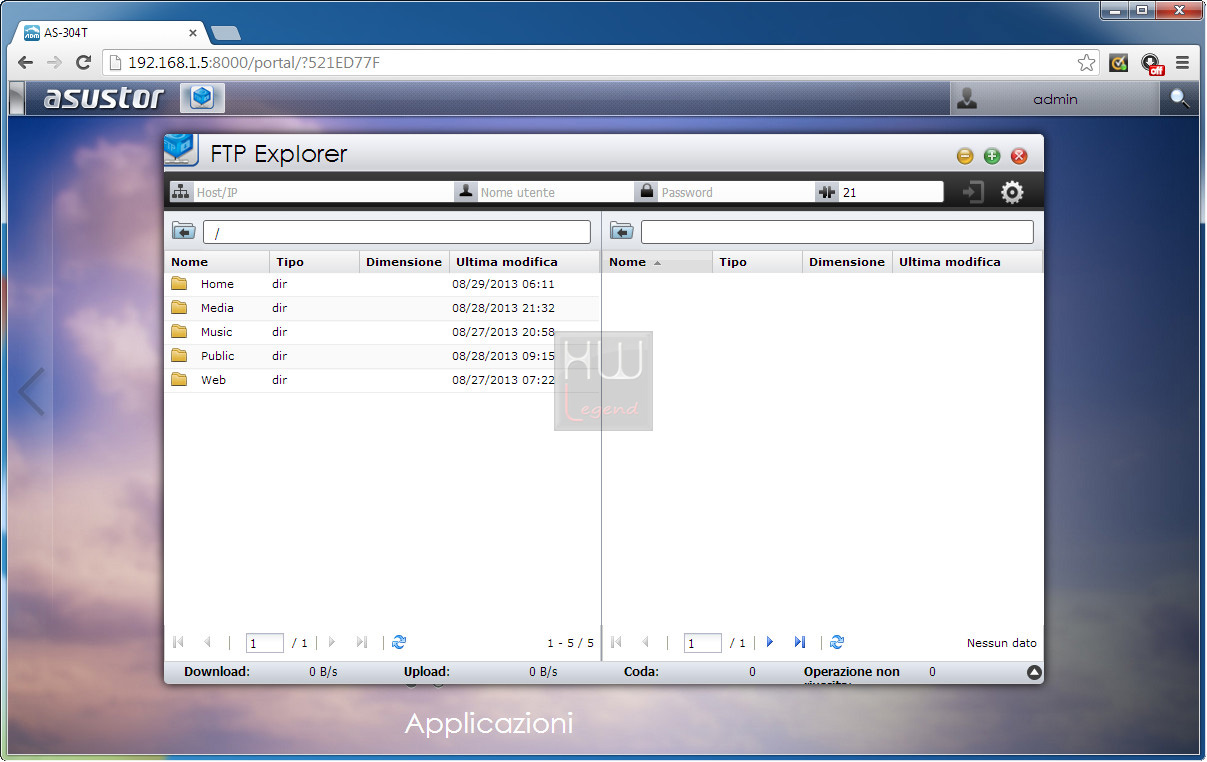Click the right pane path field

click(x=837, y=232)
